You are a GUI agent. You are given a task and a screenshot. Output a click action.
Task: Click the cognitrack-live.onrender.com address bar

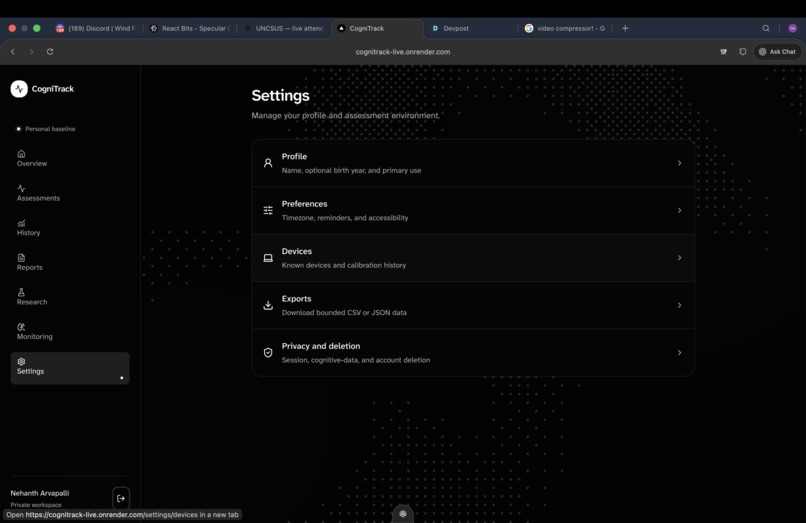(x=402, y=51)
